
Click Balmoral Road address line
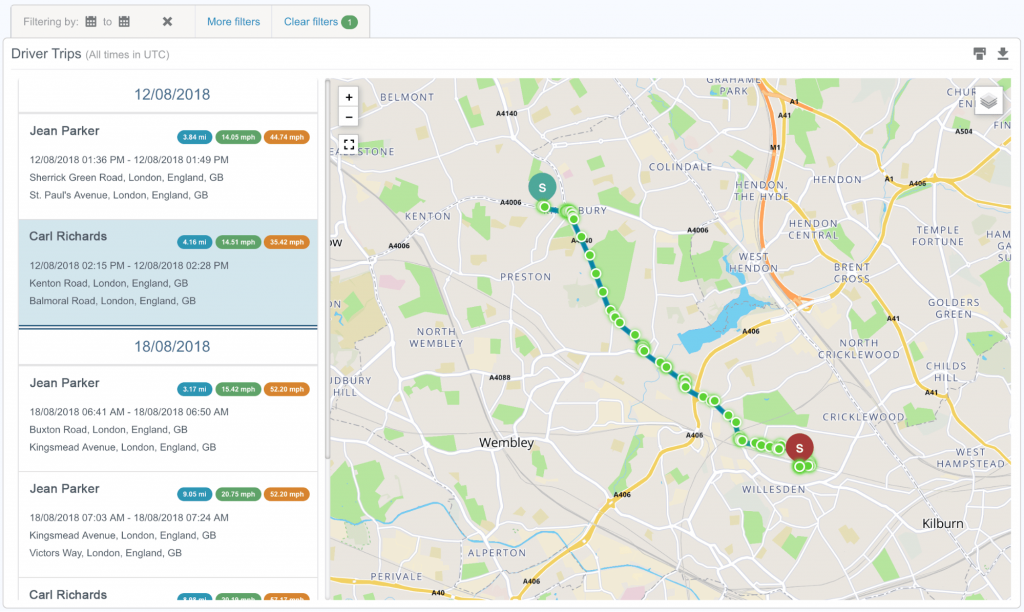[112, 301]
